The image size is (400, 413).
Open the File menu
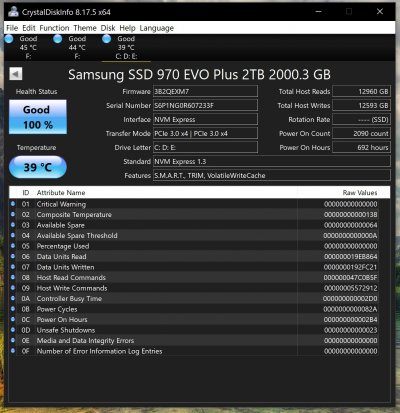click(12, 28)
